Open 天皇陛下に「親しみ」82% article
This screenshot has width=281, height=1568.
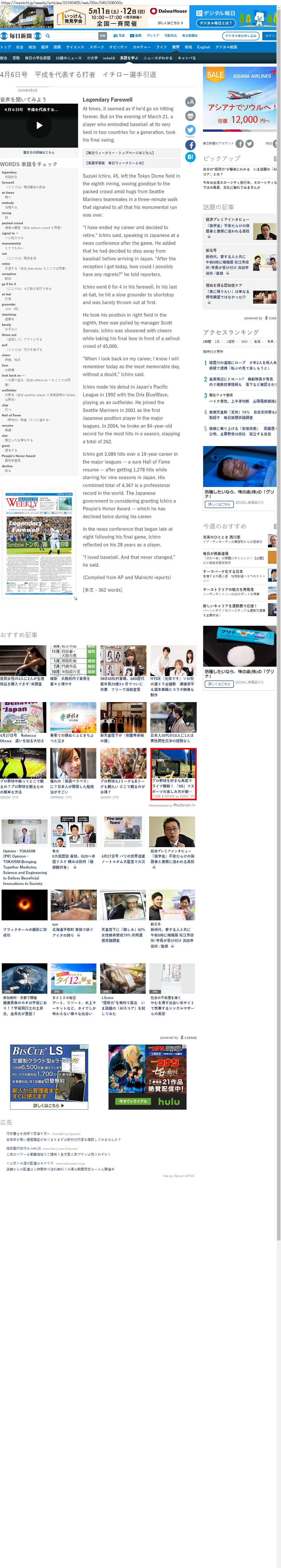tap(124, 935)
